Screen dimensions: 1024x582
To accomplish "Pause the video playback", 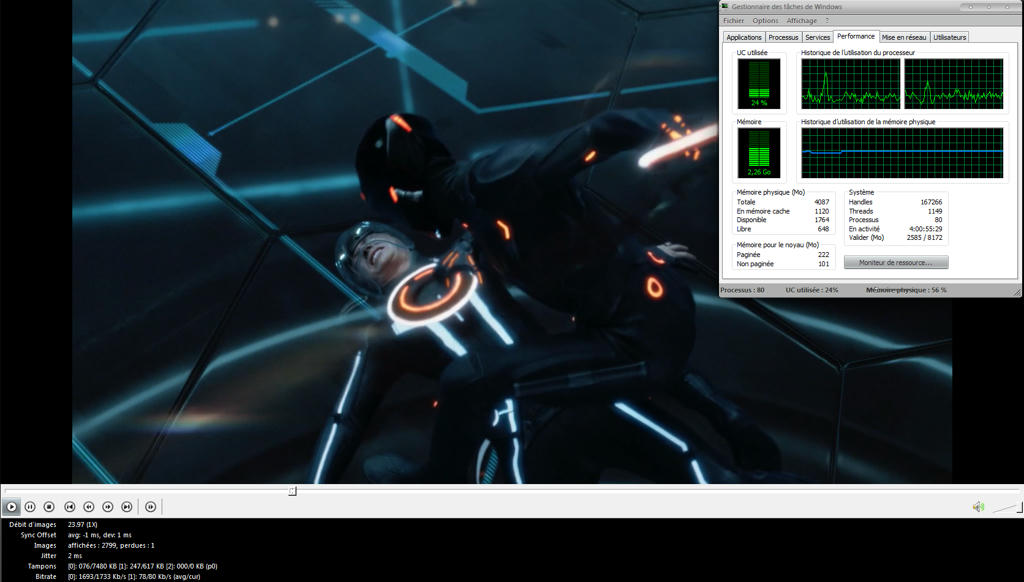I will pyautogui.click(x=30, y=507).
